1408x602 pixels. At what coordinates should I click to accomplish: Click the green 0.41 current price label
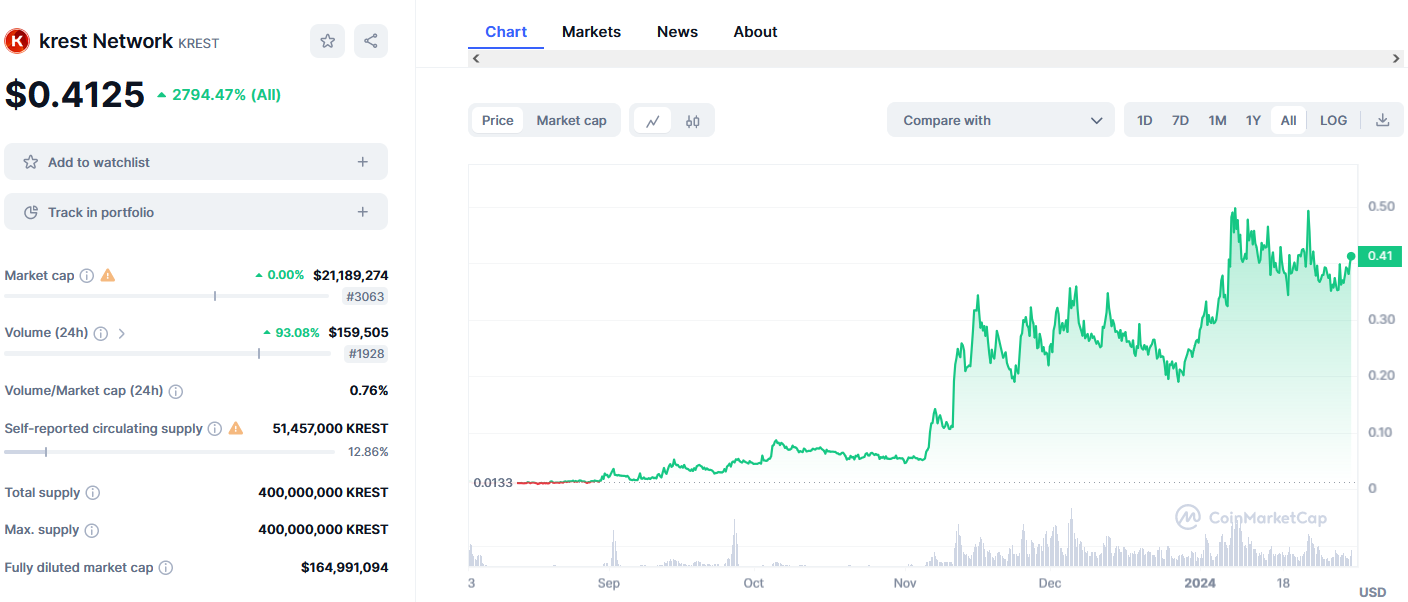[1380, 256]
